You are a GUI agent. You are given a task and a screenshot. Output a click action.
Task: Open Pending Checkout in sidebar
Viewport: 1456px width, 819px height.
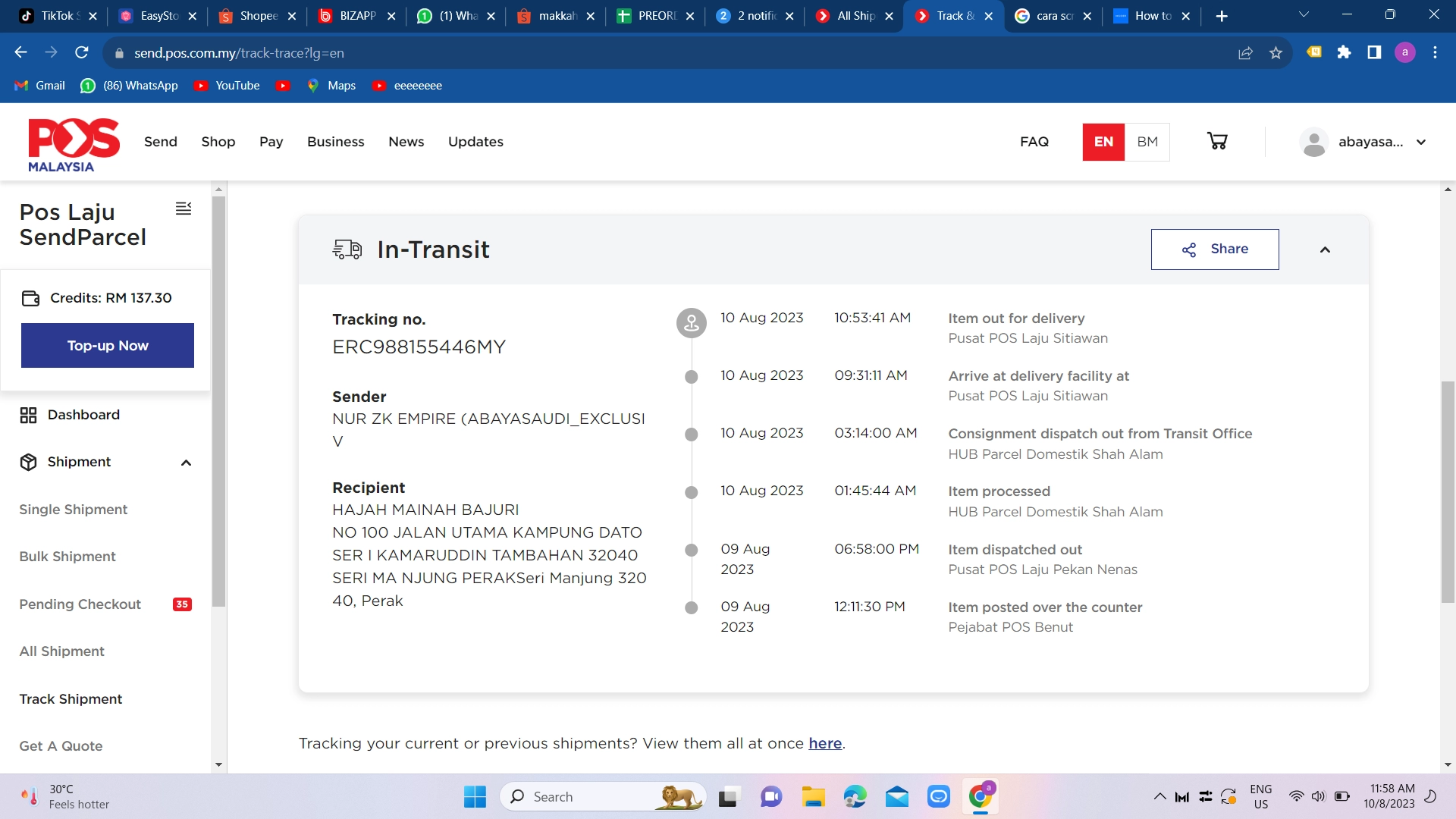pos(80,604)
